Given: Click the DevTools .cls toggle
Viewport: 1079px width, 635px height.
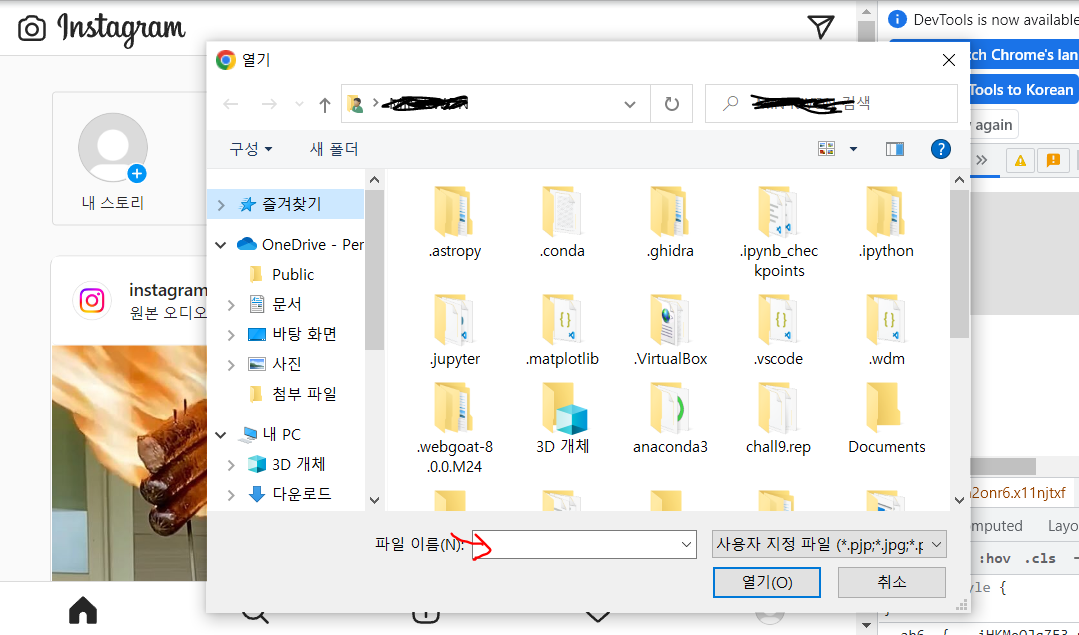Looking at the screenshot, I should click(1040, 558).
